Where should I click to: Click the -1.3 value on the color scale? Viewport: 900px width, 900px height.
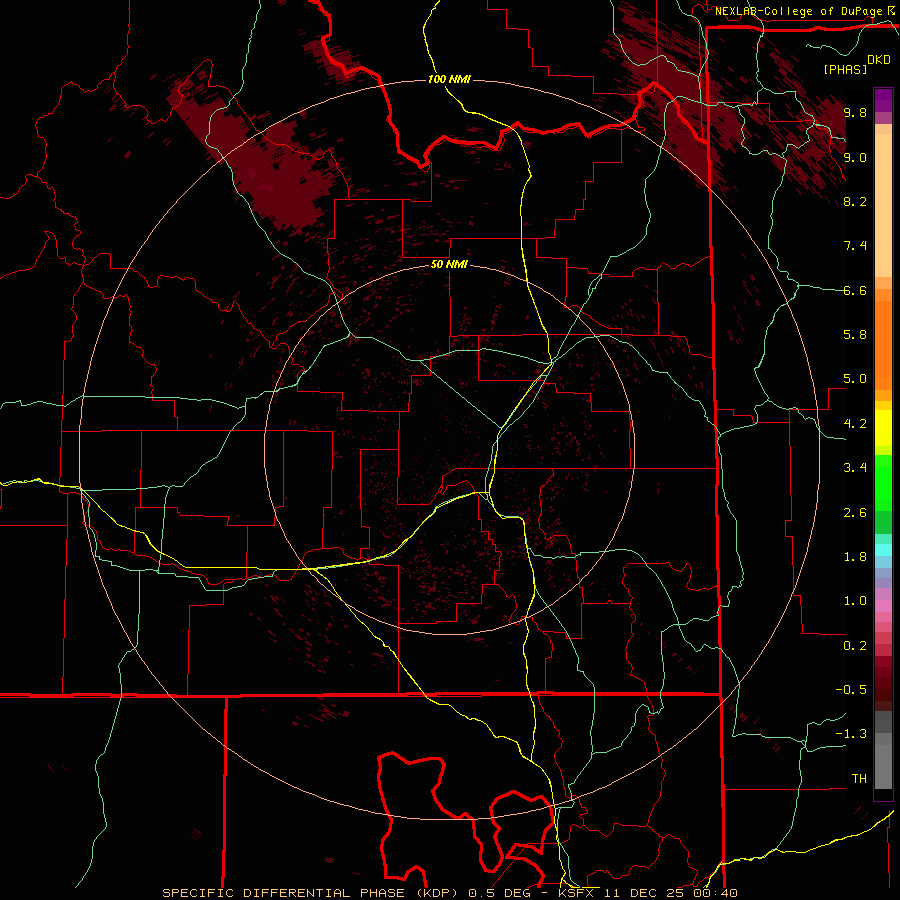(851, 734)
